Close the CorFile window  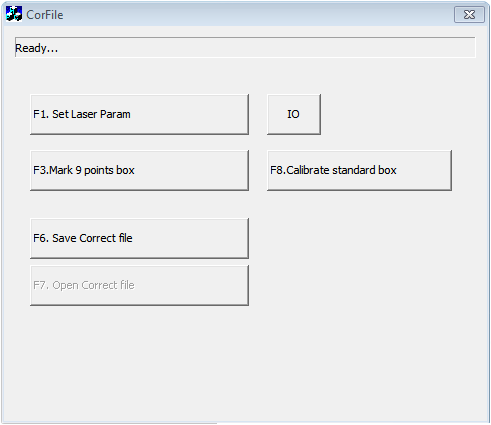click(x=469, y=14)
